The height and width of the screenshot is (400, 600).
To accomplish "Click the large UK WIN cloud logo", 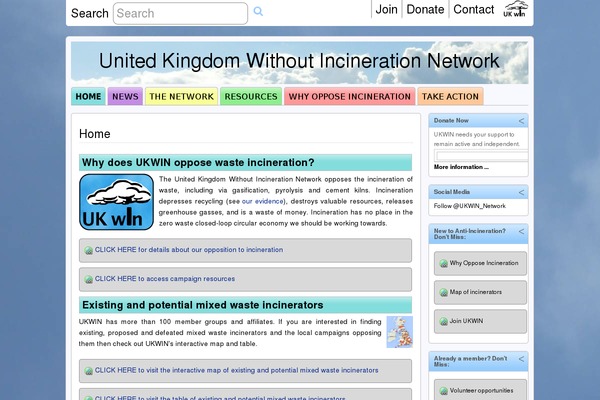I will point(116,202).
